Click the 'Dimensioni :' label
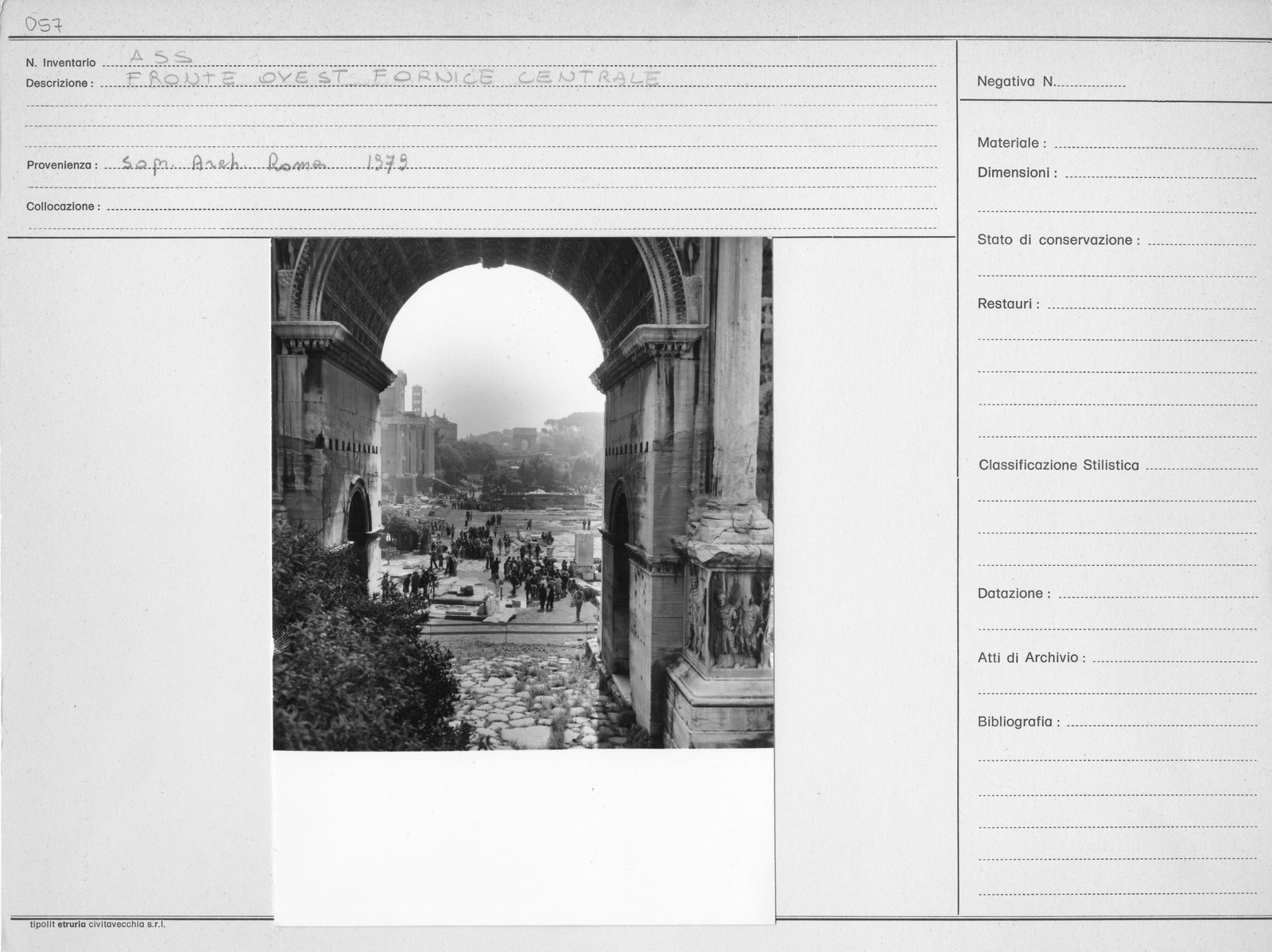Viewport: 1272px width, 952px height. (x=1017, y=172)
